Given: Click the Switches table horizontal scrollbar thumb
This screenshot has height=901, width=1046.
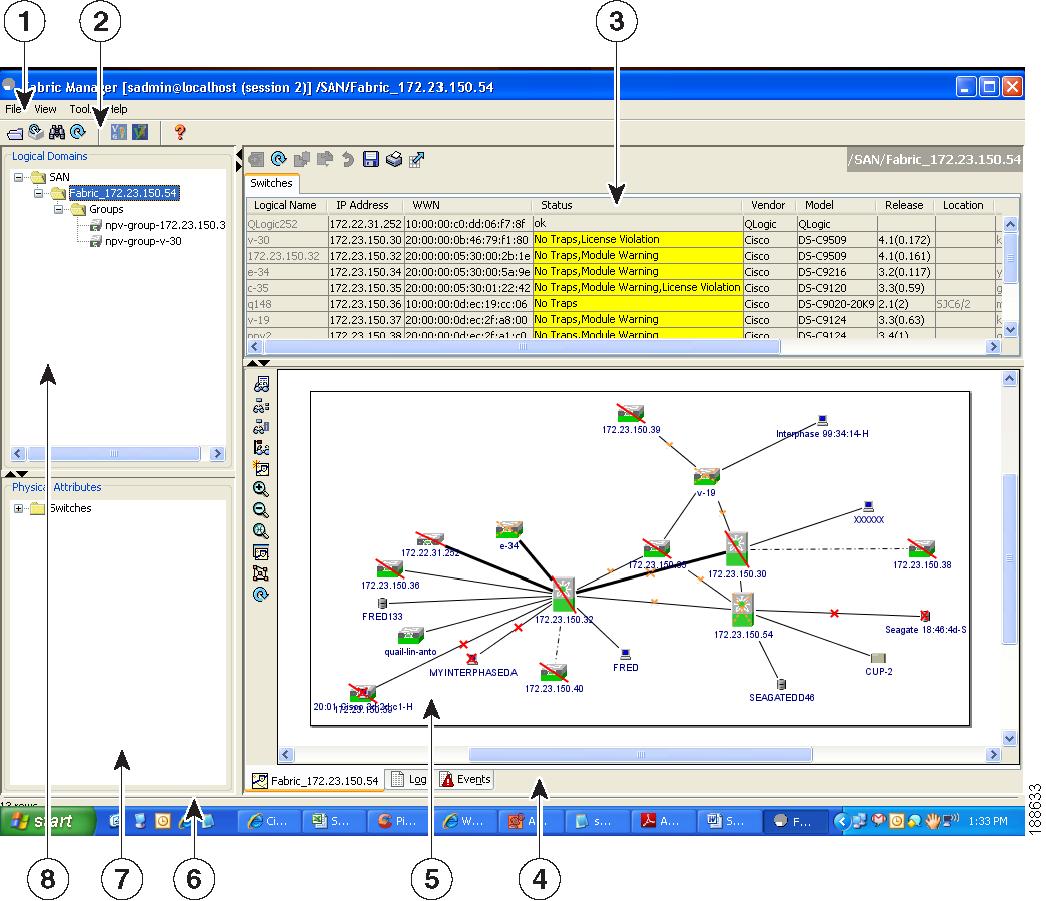Looking at the screenshot, I should tap(522, 347).
